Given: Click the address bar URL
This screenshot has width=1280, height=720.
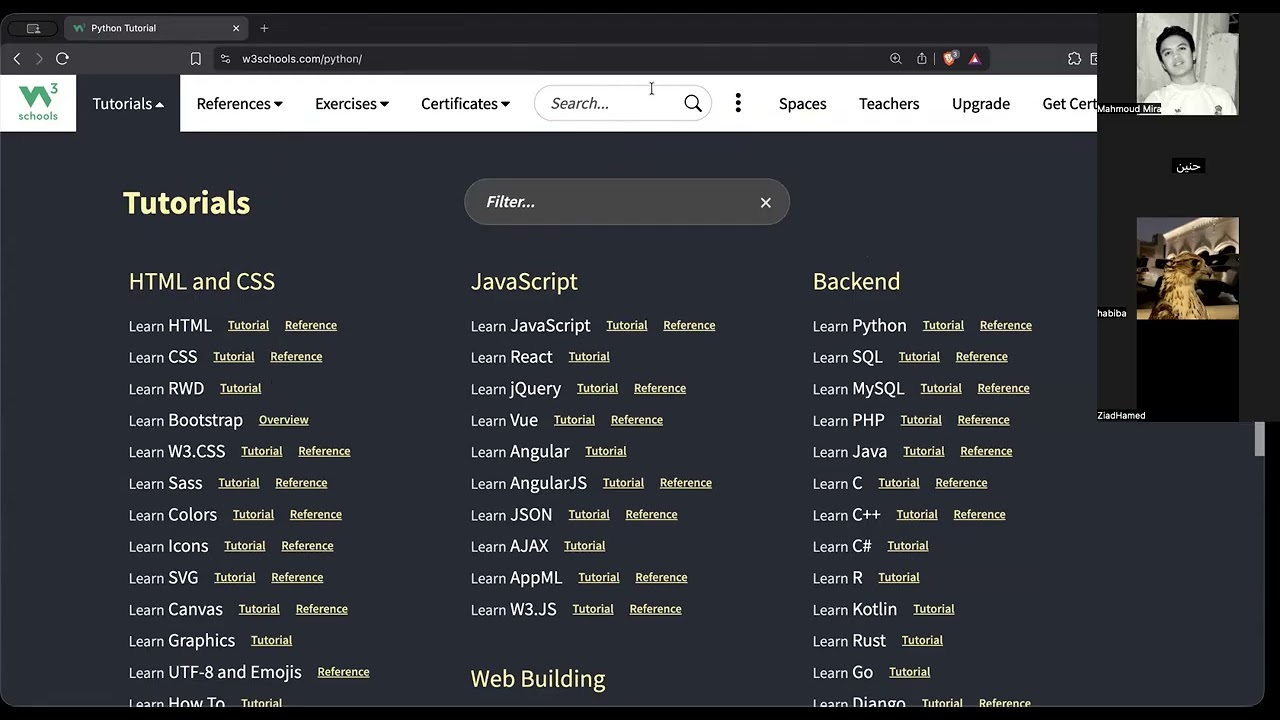Looking at the screenshot, I should (x=302, y=59).
